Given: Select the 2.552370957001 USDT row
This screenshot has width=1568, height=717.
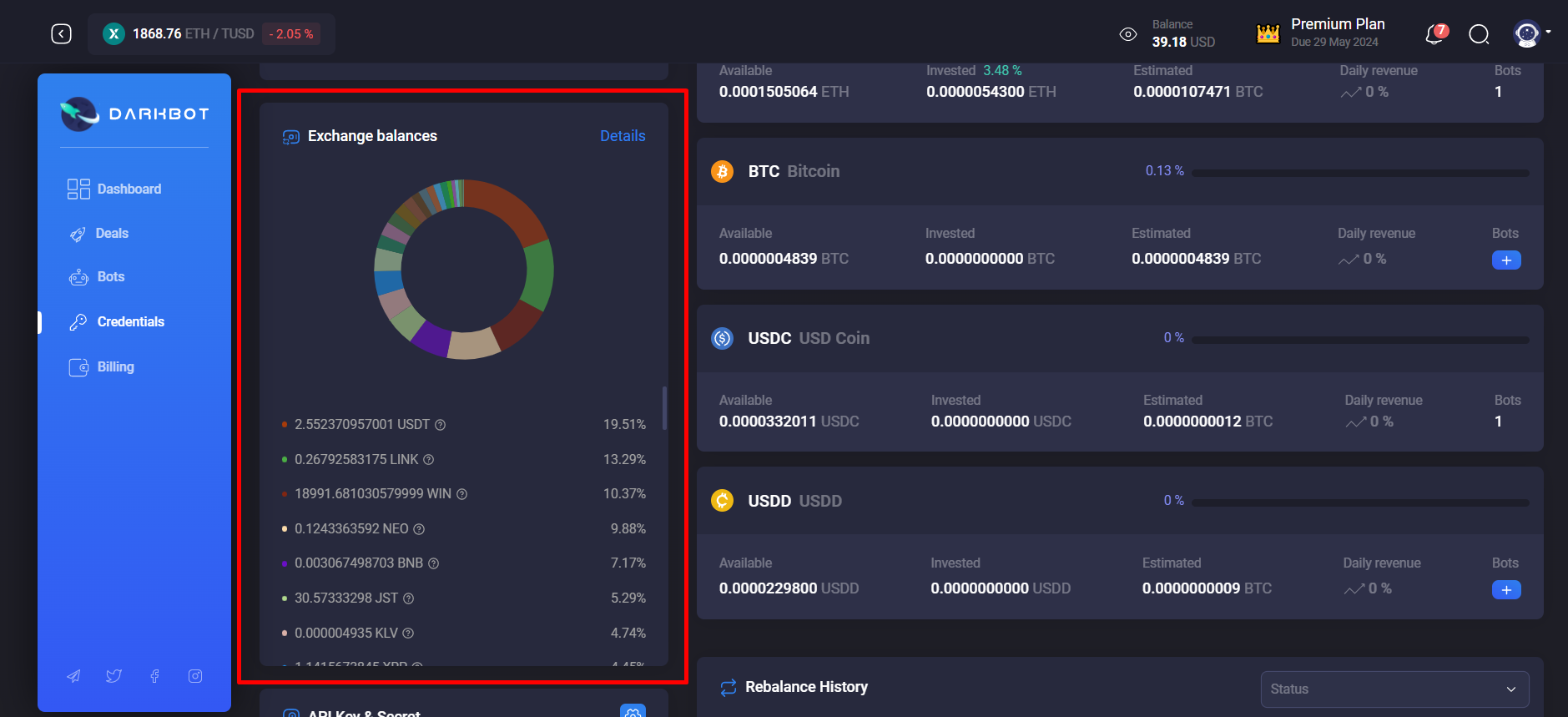Looking at the screenshot, I should pos(464,425).
